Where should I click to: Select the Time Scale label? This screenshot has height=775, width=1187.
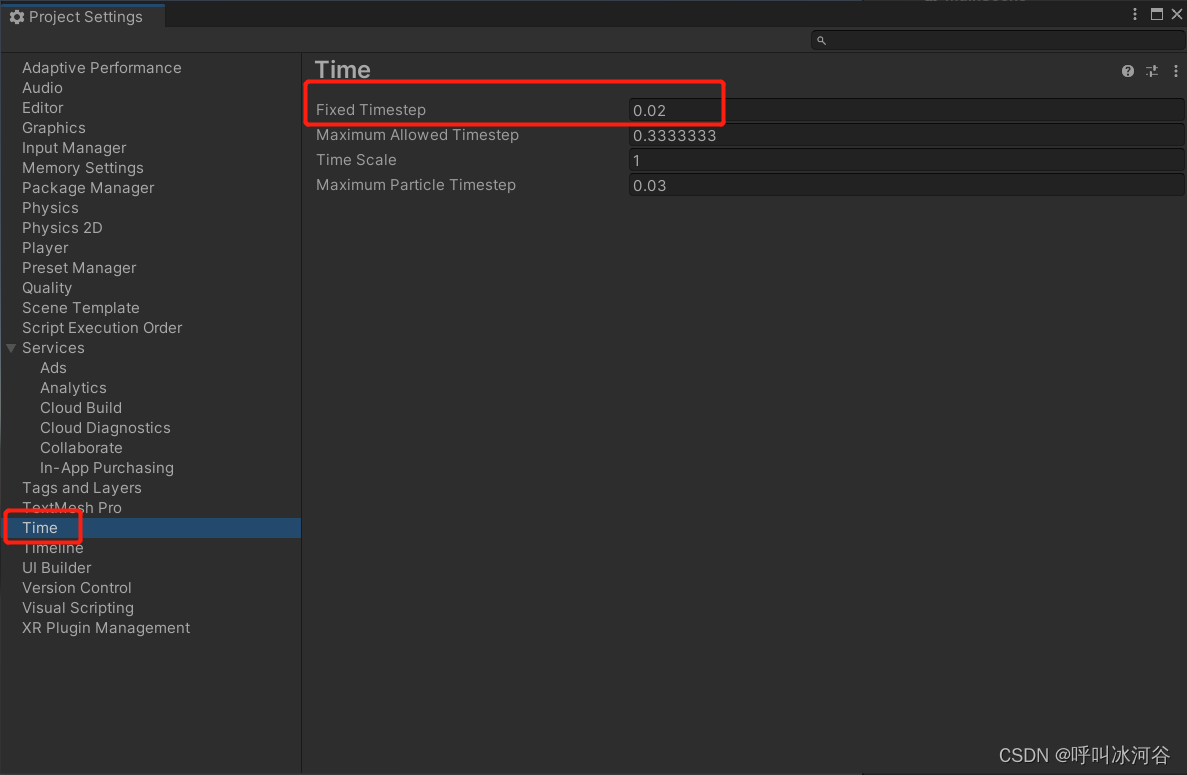tap(356, 160)
